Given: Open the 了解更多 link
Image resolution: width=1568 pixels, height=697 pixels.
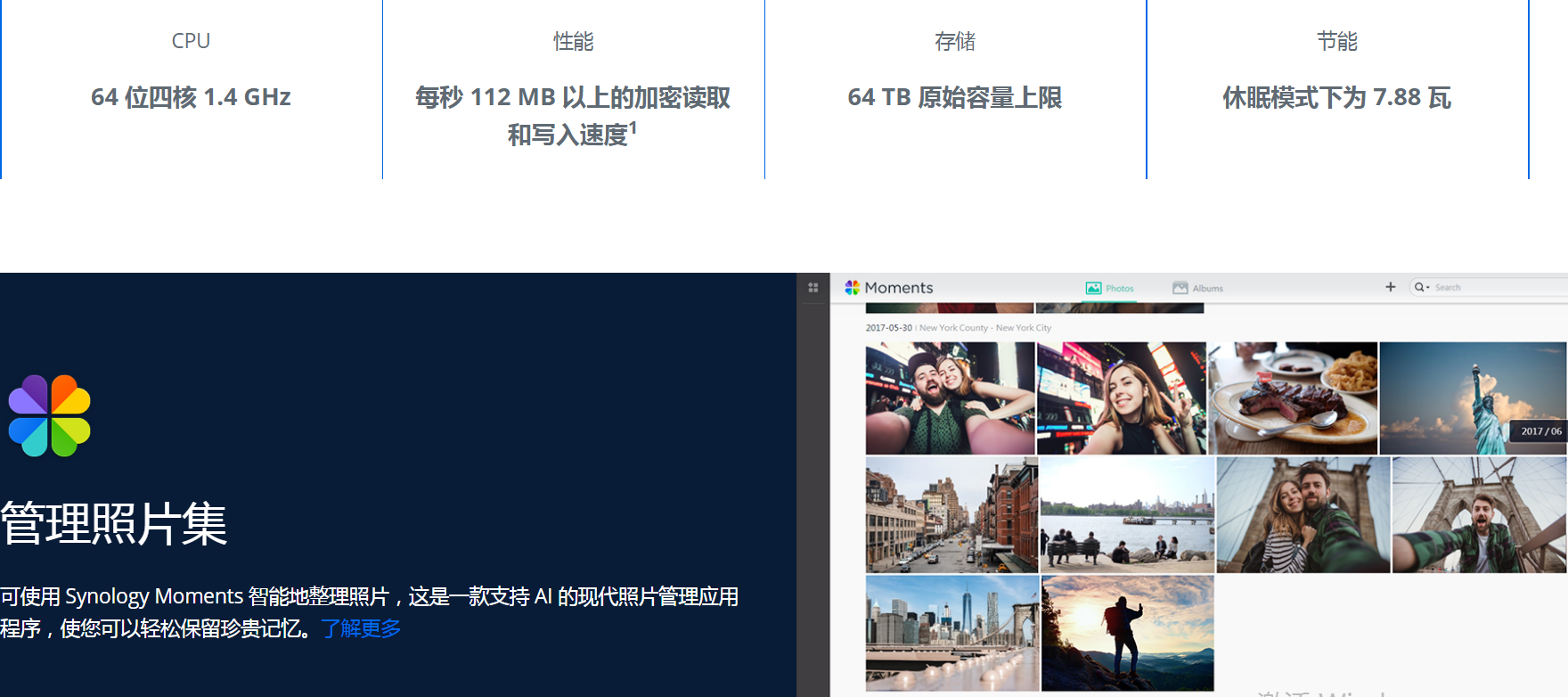Looking at the screenshot, I should pyautogui.click(x=361, y=628).
